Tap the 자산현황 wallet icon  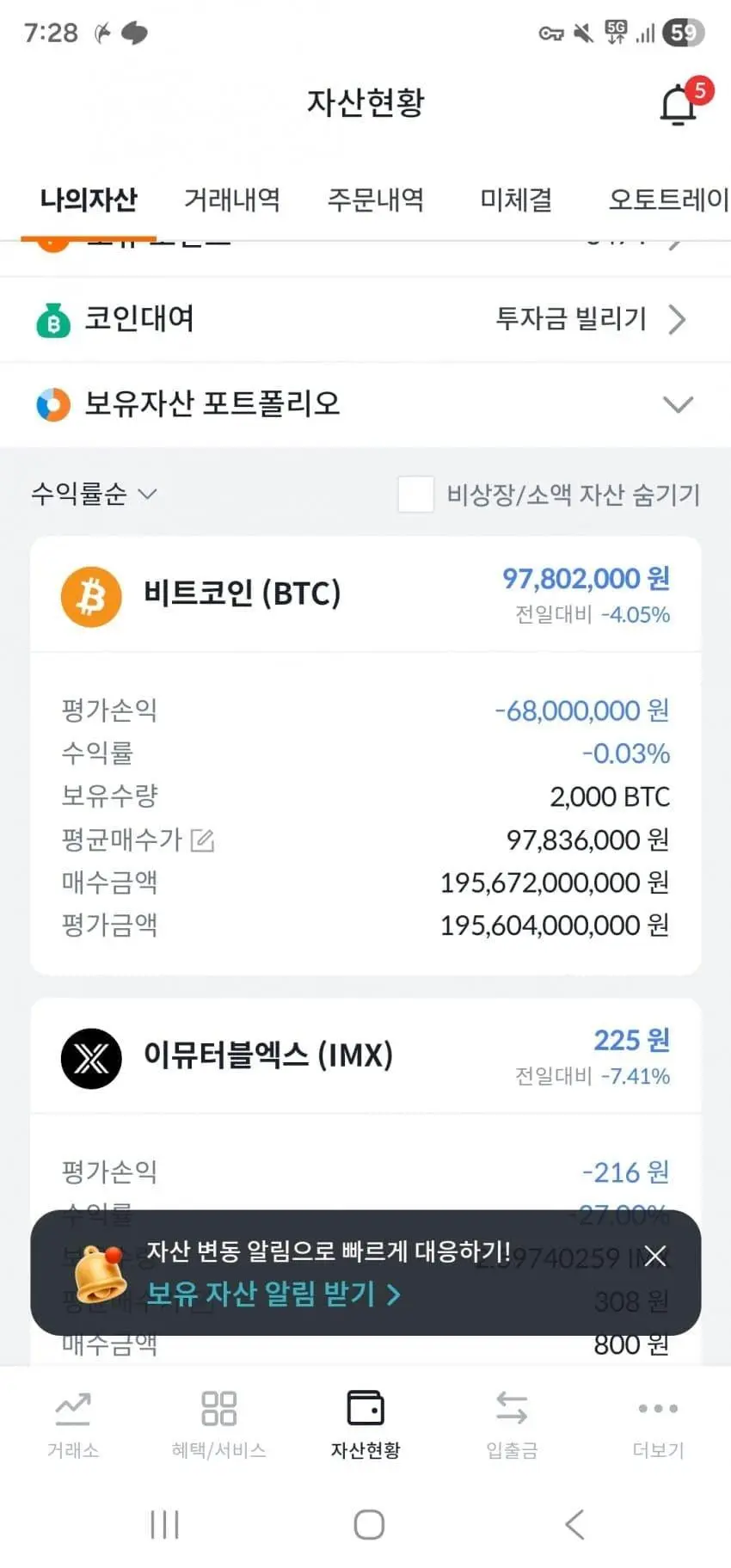pos(365,1409)
